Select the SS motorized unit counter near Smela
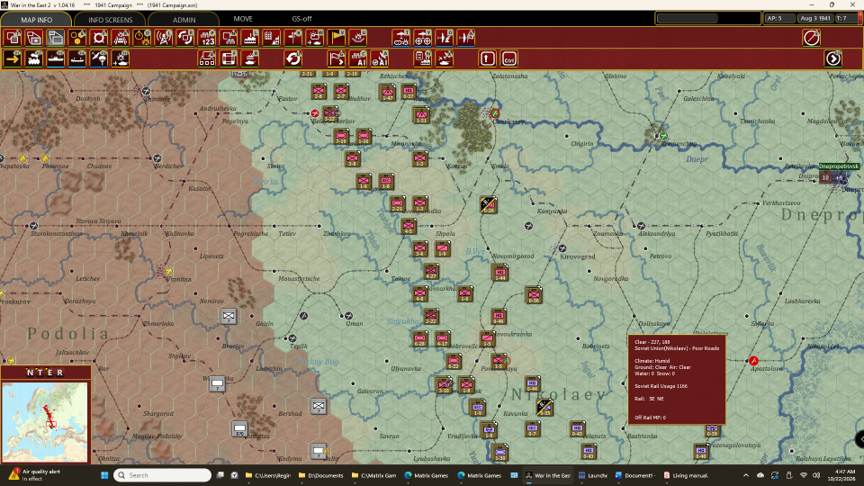 tap(488, 205)
